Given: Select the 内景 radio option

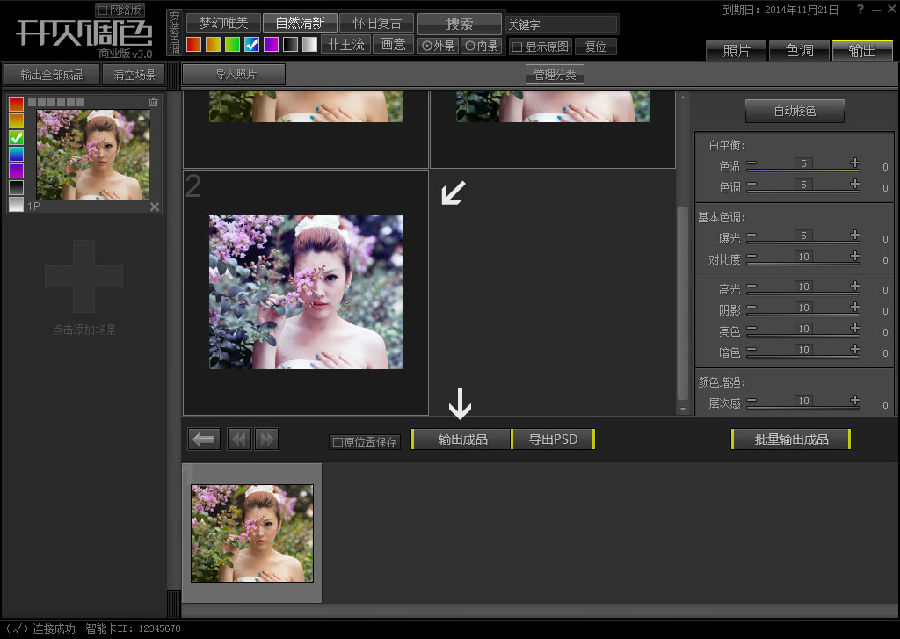Looking at the screenshot, I should 471,46.
